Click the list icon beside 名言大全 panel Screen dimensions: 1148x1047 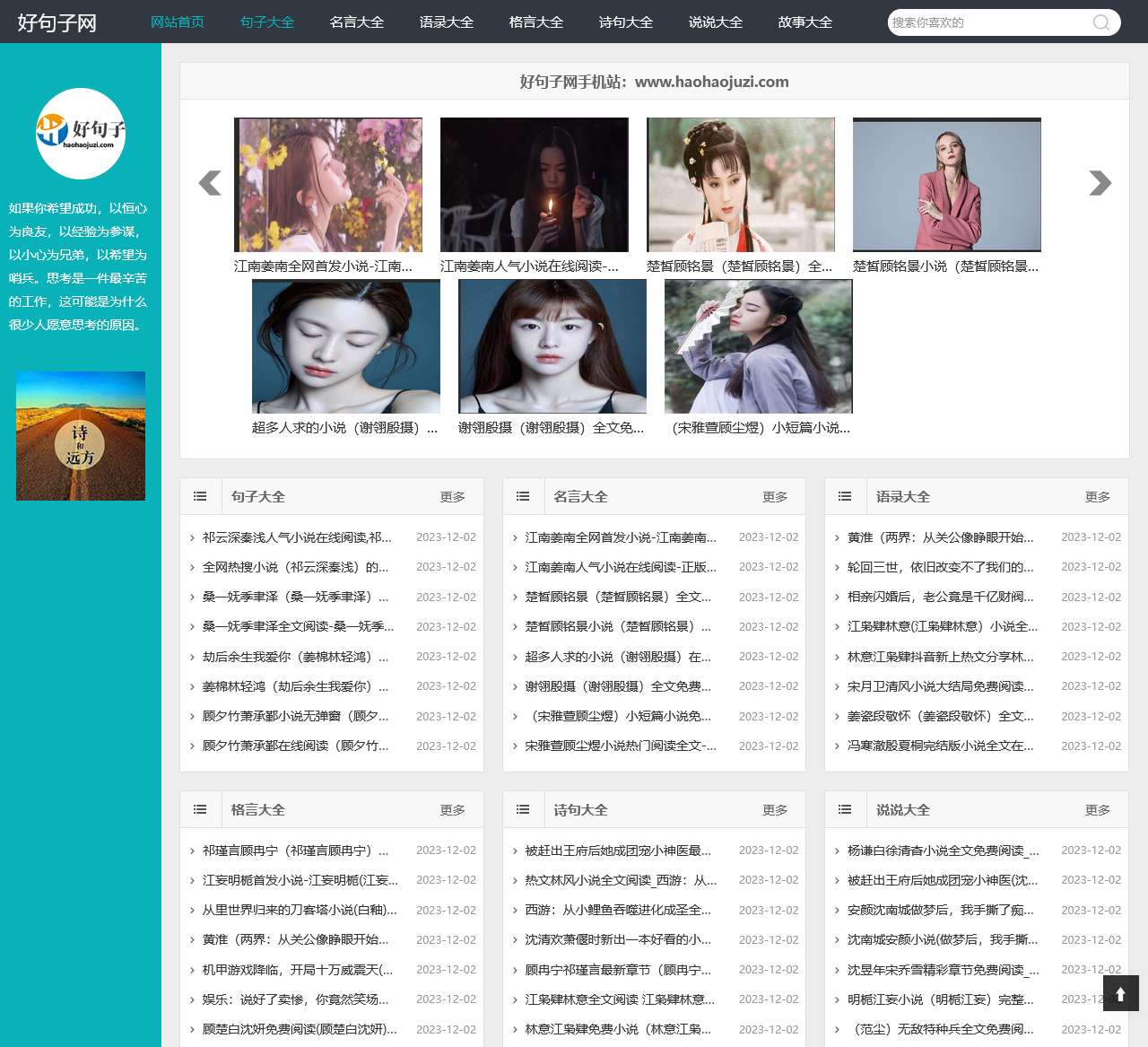pyautogui.click(x=523, y=495)
